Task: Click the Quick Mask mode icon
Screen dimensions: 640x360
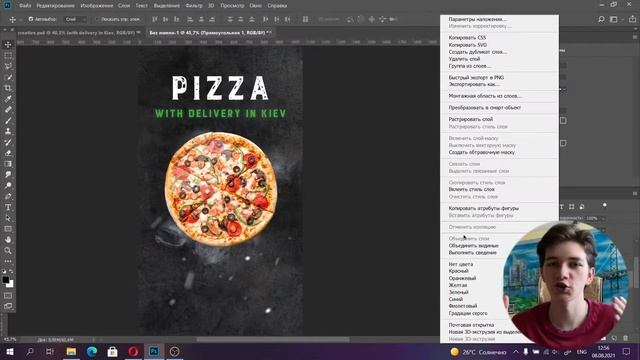Action: pyautogui.click(x=8, y=295)
